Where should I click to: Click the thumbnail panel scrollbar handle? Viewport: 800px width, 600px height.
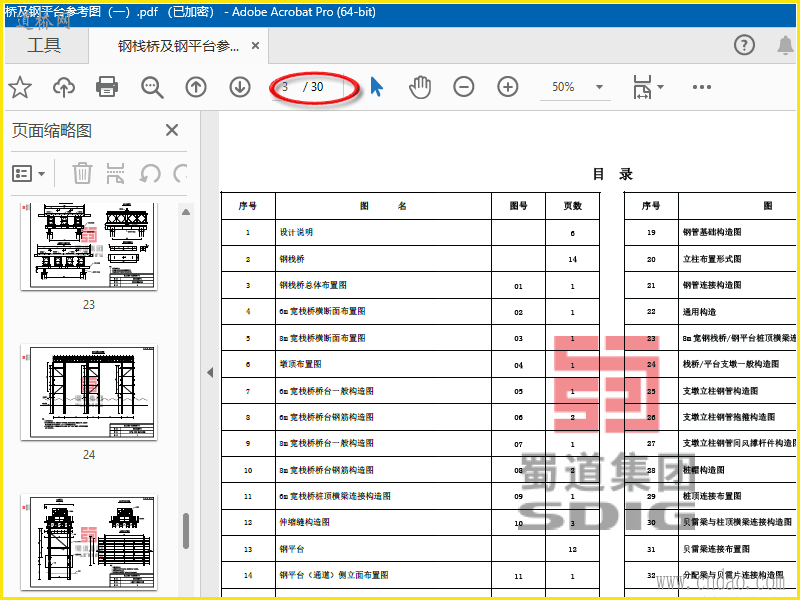pyautogui.click(x=186, y=531)
